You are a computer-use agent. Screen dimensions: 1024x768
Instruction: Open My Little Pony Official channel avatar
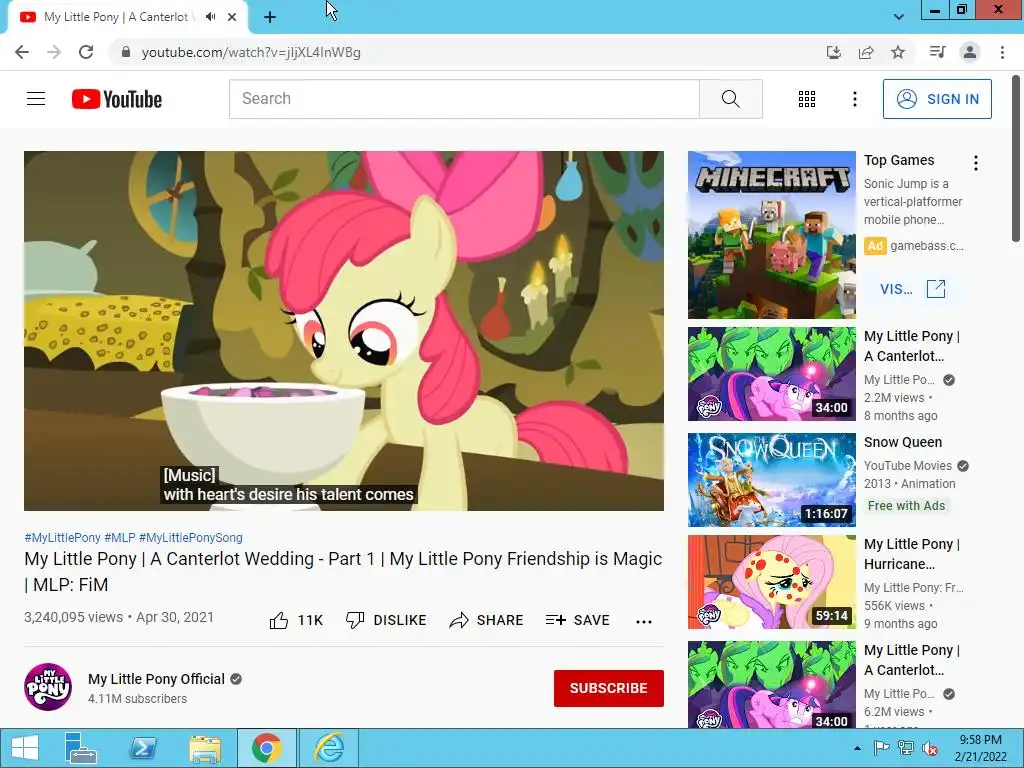tap(48, 687)
